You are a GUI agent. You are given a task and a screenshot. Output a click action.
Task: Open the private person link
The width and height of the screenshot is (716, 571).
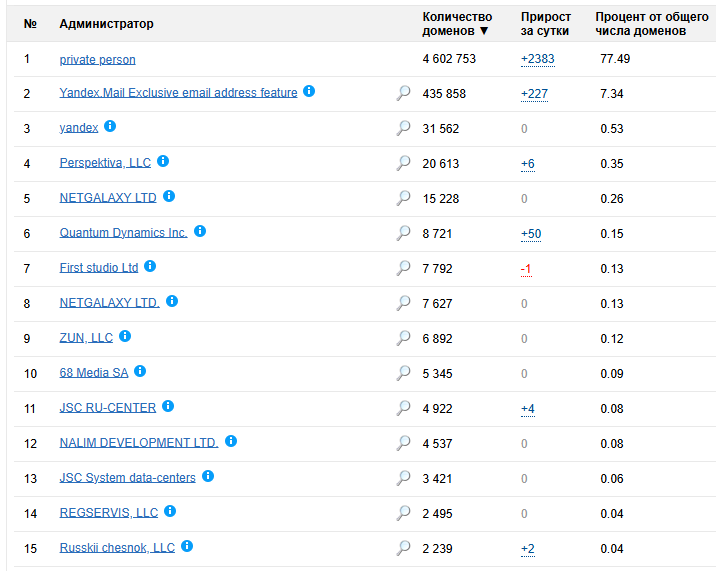97,59
